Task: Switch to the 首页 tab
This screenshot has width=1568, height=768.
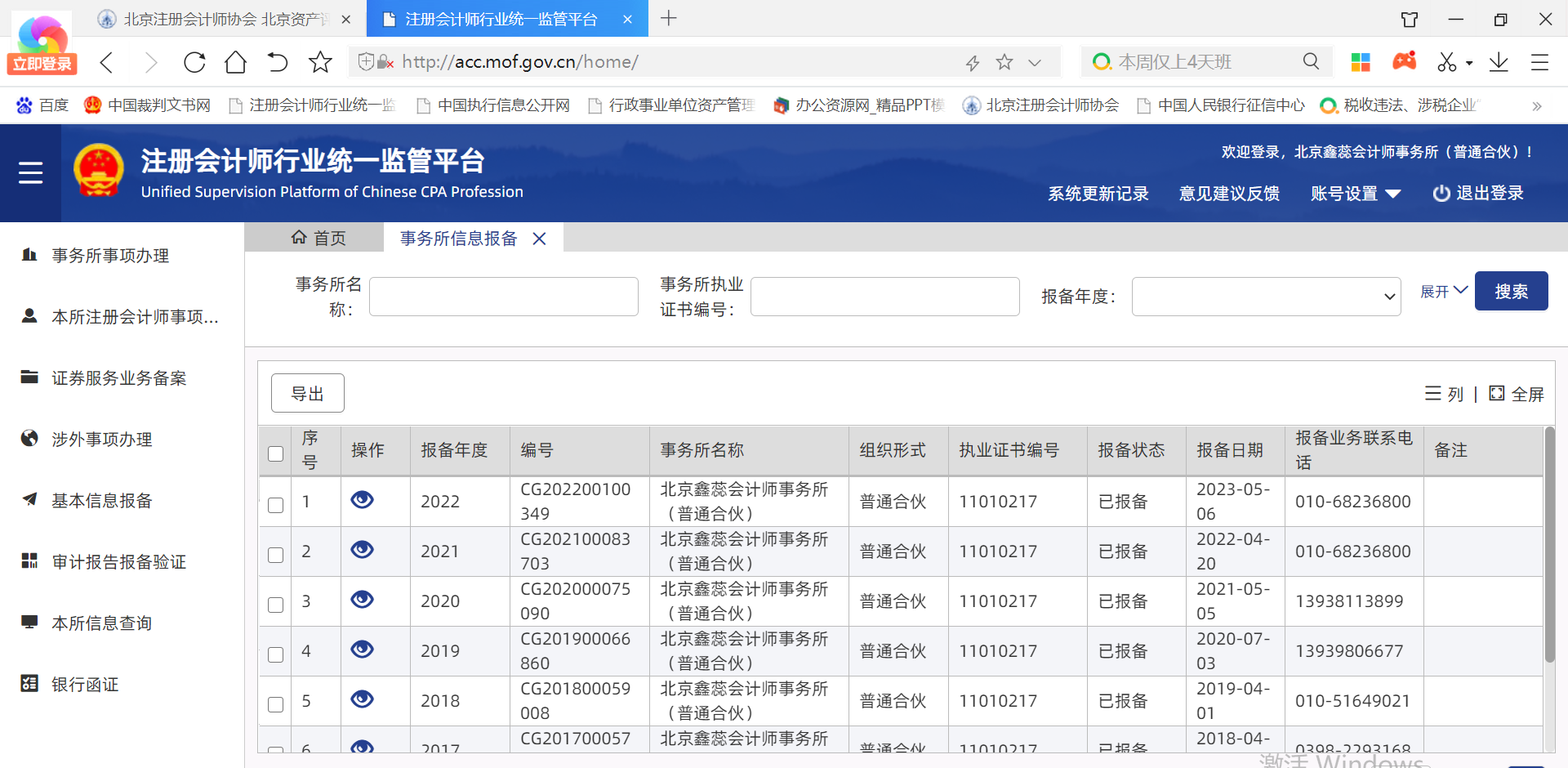Action: tap(318, 238)
